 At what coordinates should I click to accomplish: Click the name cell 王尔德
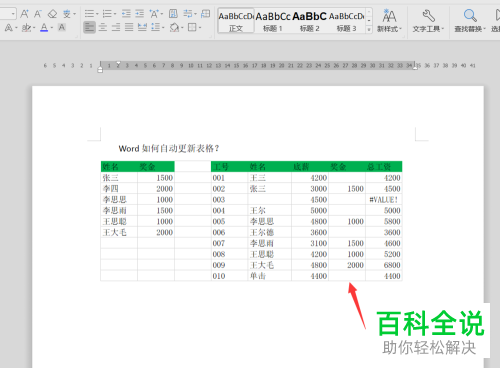click(x=270, y=232)
